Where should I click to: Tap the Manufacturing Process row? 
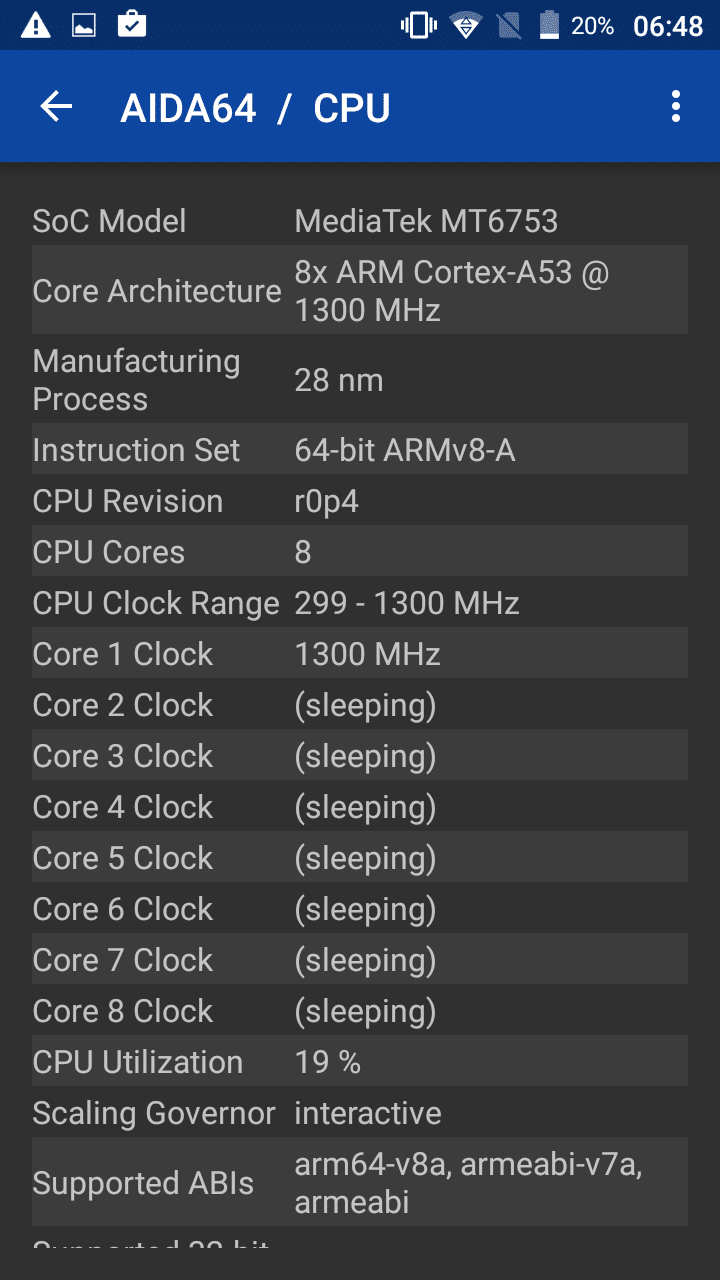coord(360,380)
